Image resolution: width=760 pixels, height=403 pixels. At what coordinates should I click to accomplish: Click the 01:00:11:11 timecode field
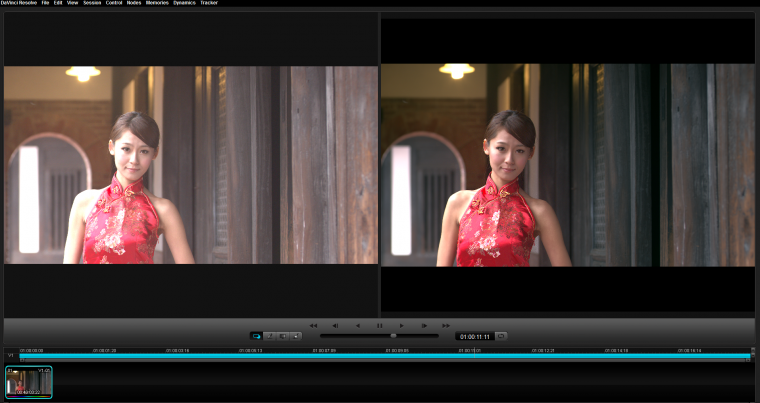(x=475, y=337)
